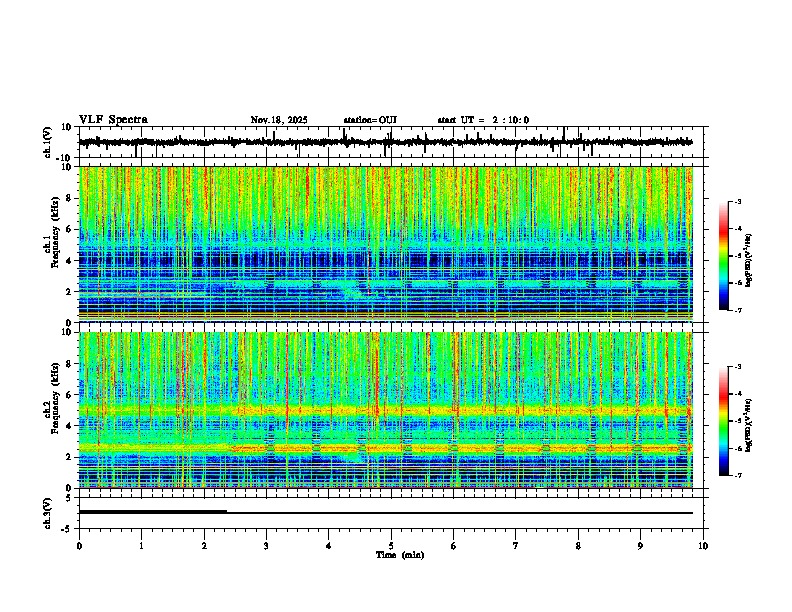Click the "8" tick on ch.2 frequency axis
Image resolution: width=792 pixels, height=612 pixels.
coord(69,364)
